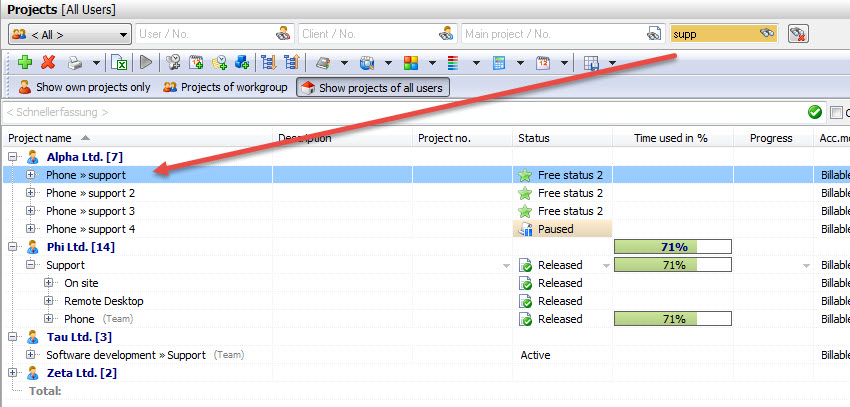The height and width of the screenshot is (407, 850).
Task: Click the red X delete icon
Action: (48, 63)
